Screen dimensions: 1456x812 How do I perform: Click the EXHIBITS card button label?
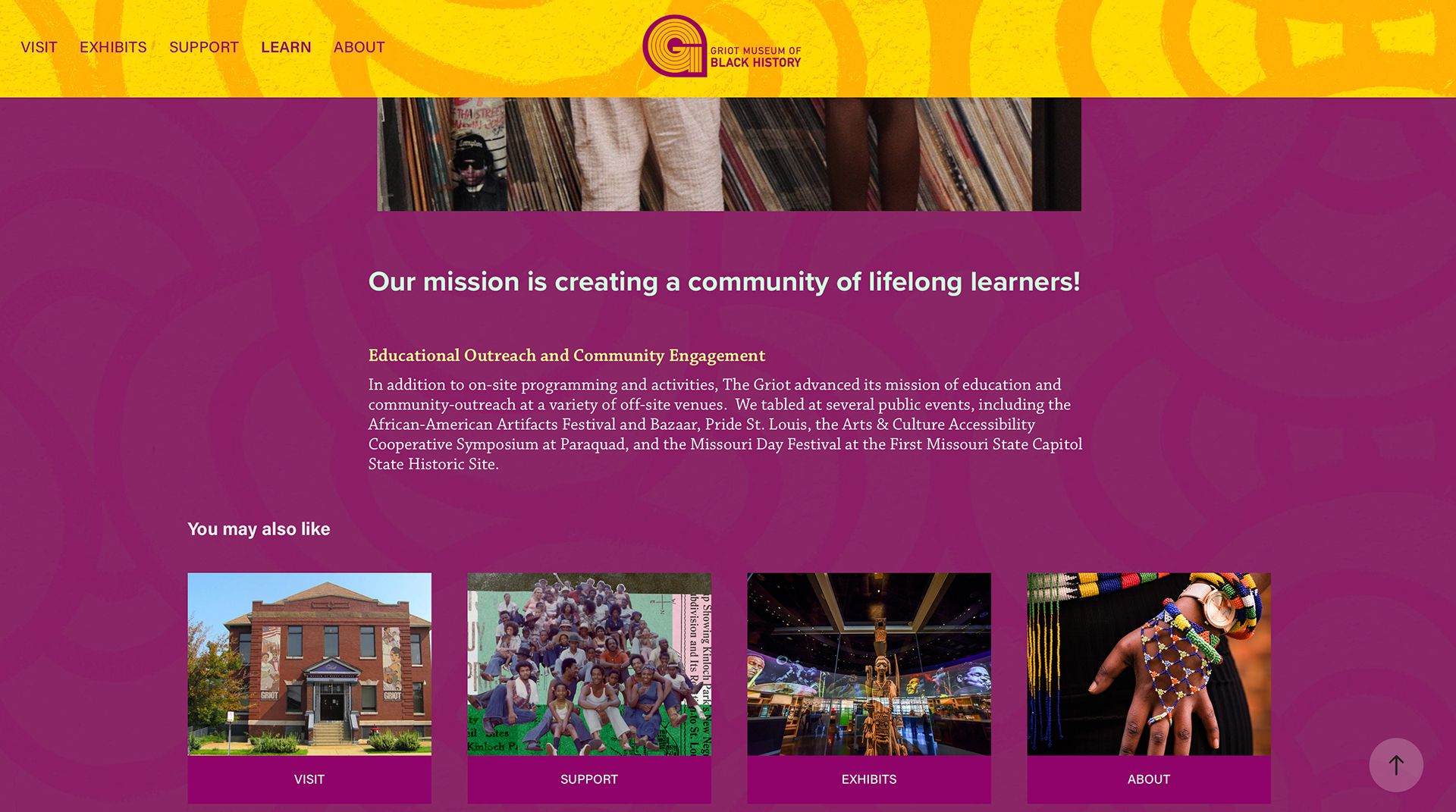point(869,779)
